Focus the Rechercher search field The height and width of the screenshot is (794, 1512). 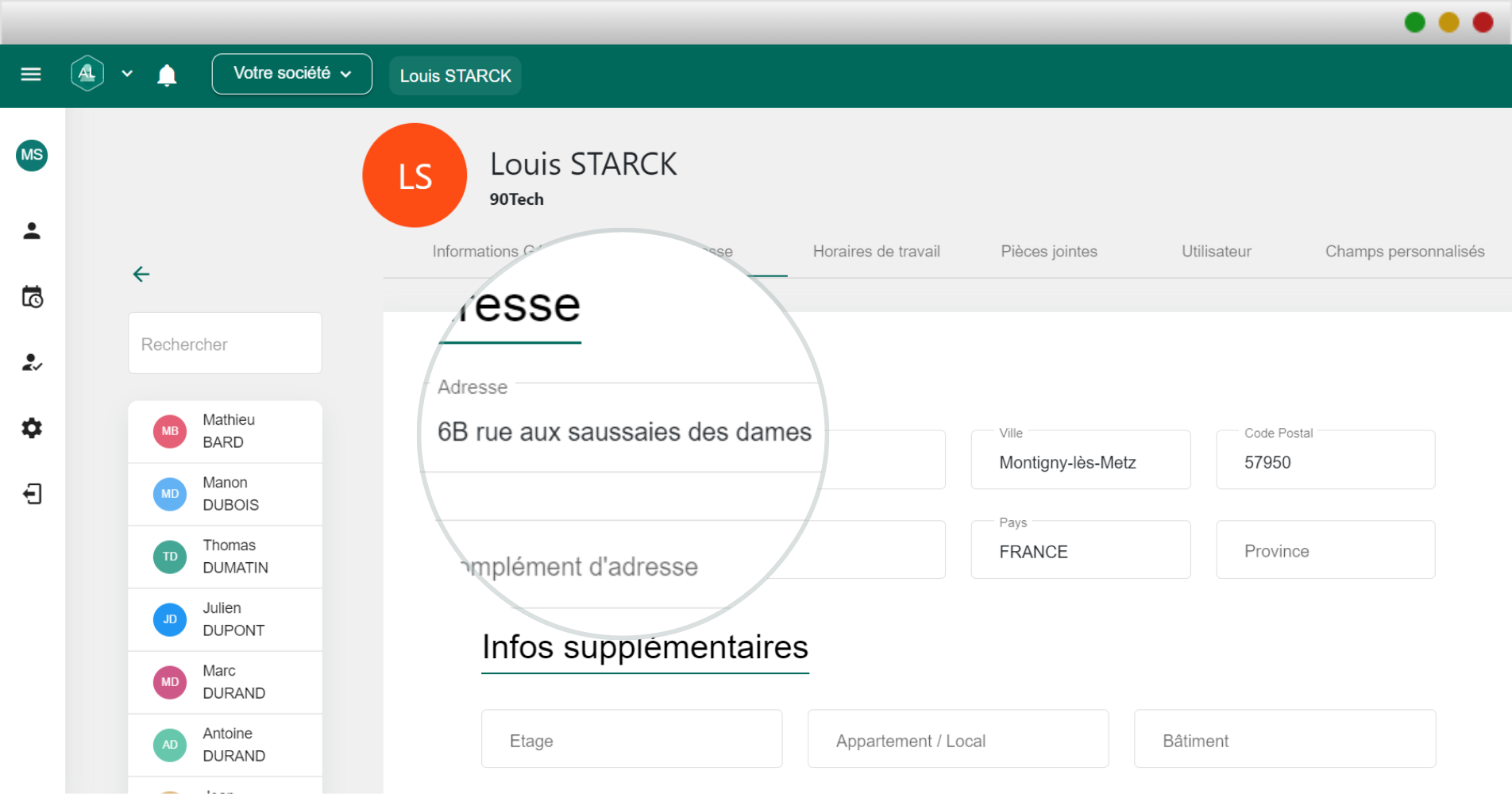click(225, 343)
